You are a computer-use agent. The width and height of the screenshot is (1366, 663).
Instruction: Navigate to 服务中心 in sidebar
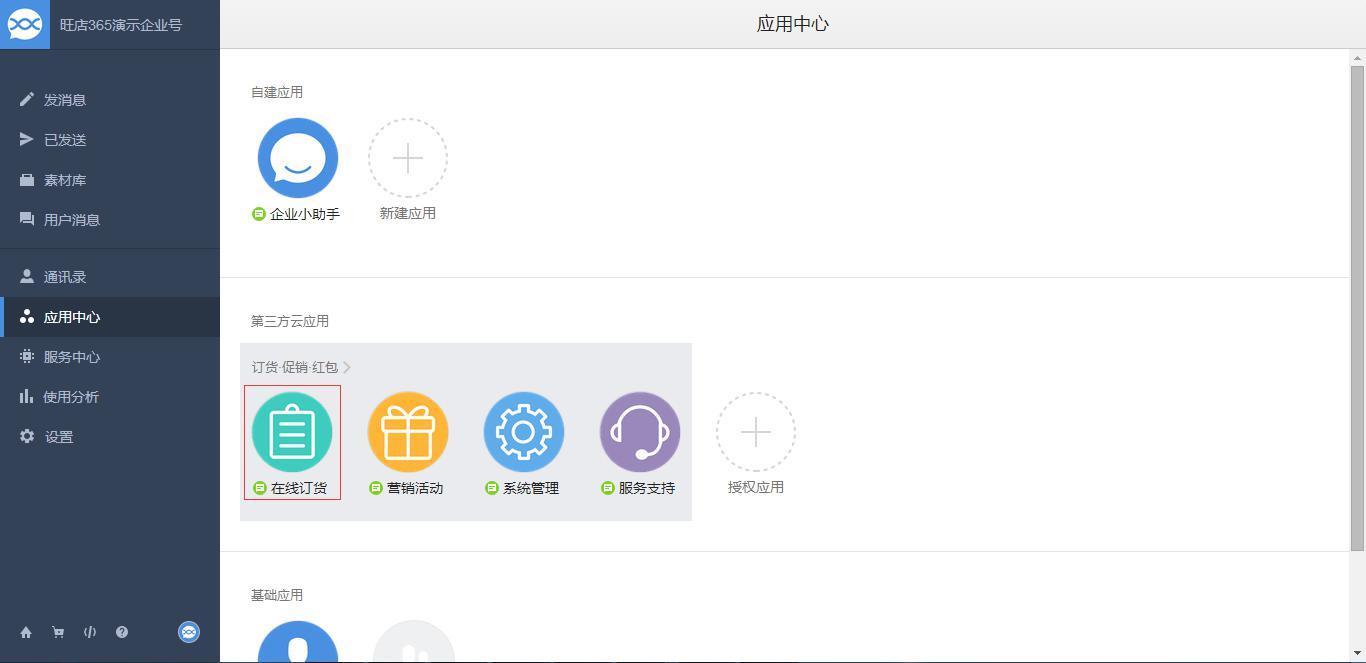pos(71,357)
